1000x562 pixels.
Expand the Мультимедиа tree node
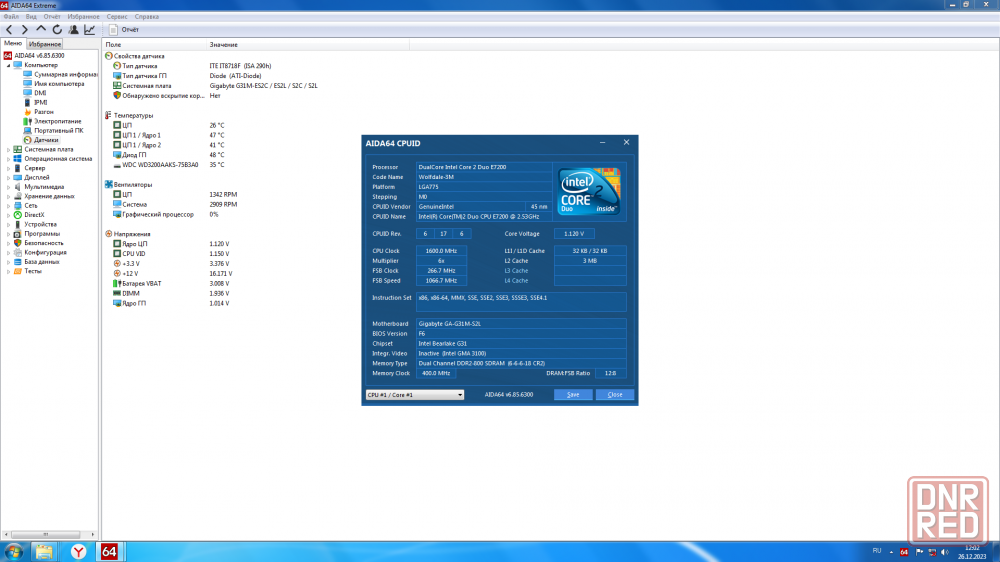click(8, 187)
